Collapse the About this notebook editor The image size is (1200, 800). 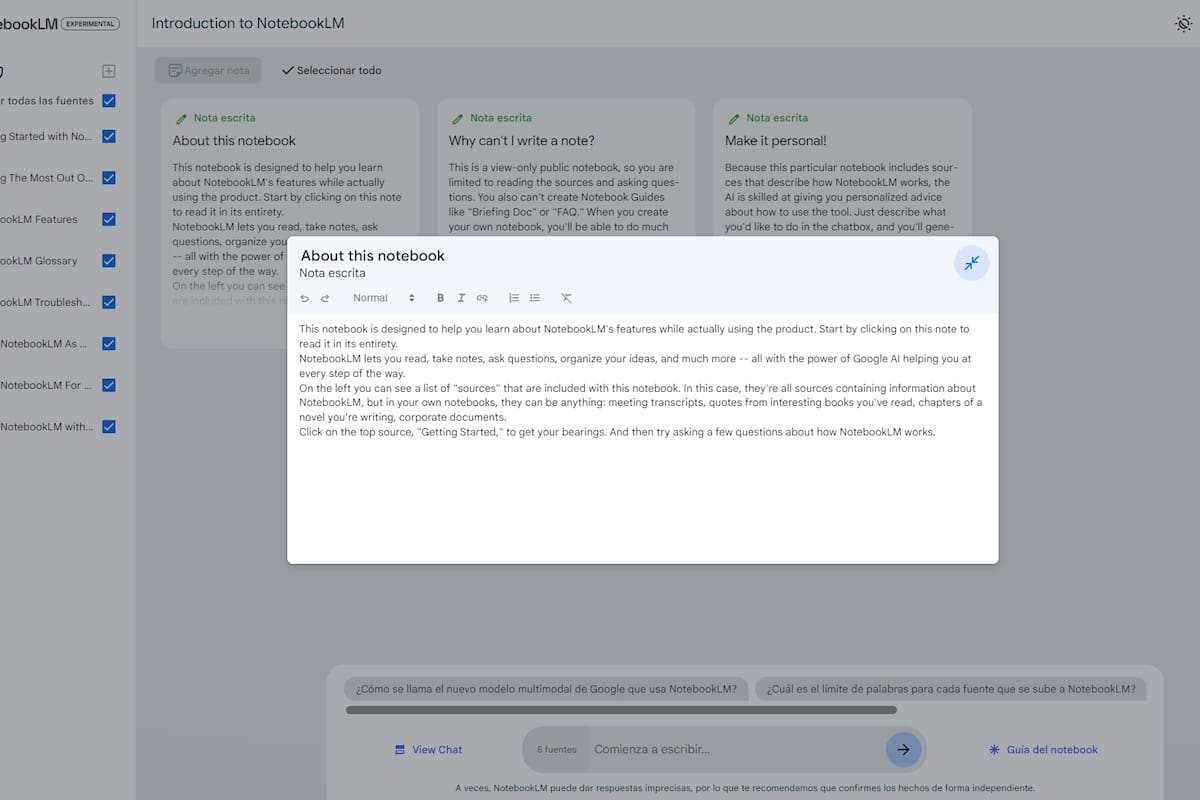pyautogui.click(x=971, y=262)
